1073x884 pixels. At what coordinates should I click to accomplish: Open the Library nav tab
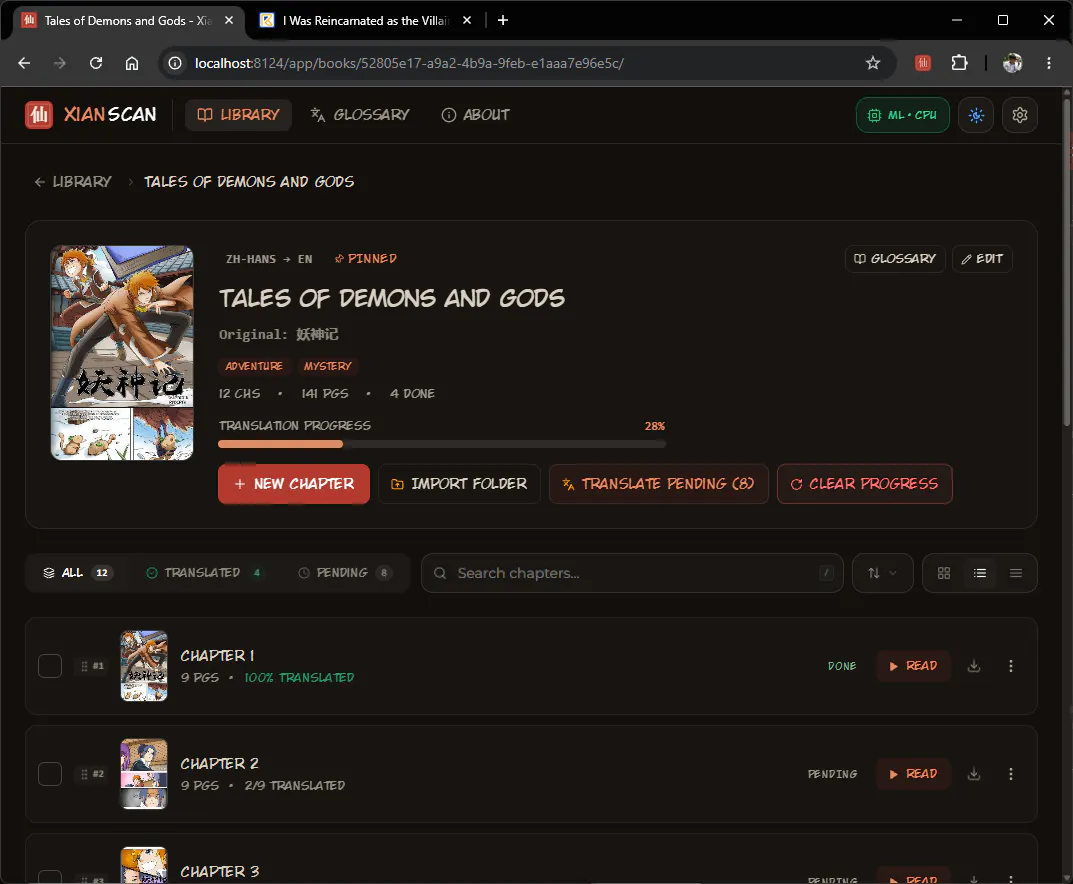point(238,114)
